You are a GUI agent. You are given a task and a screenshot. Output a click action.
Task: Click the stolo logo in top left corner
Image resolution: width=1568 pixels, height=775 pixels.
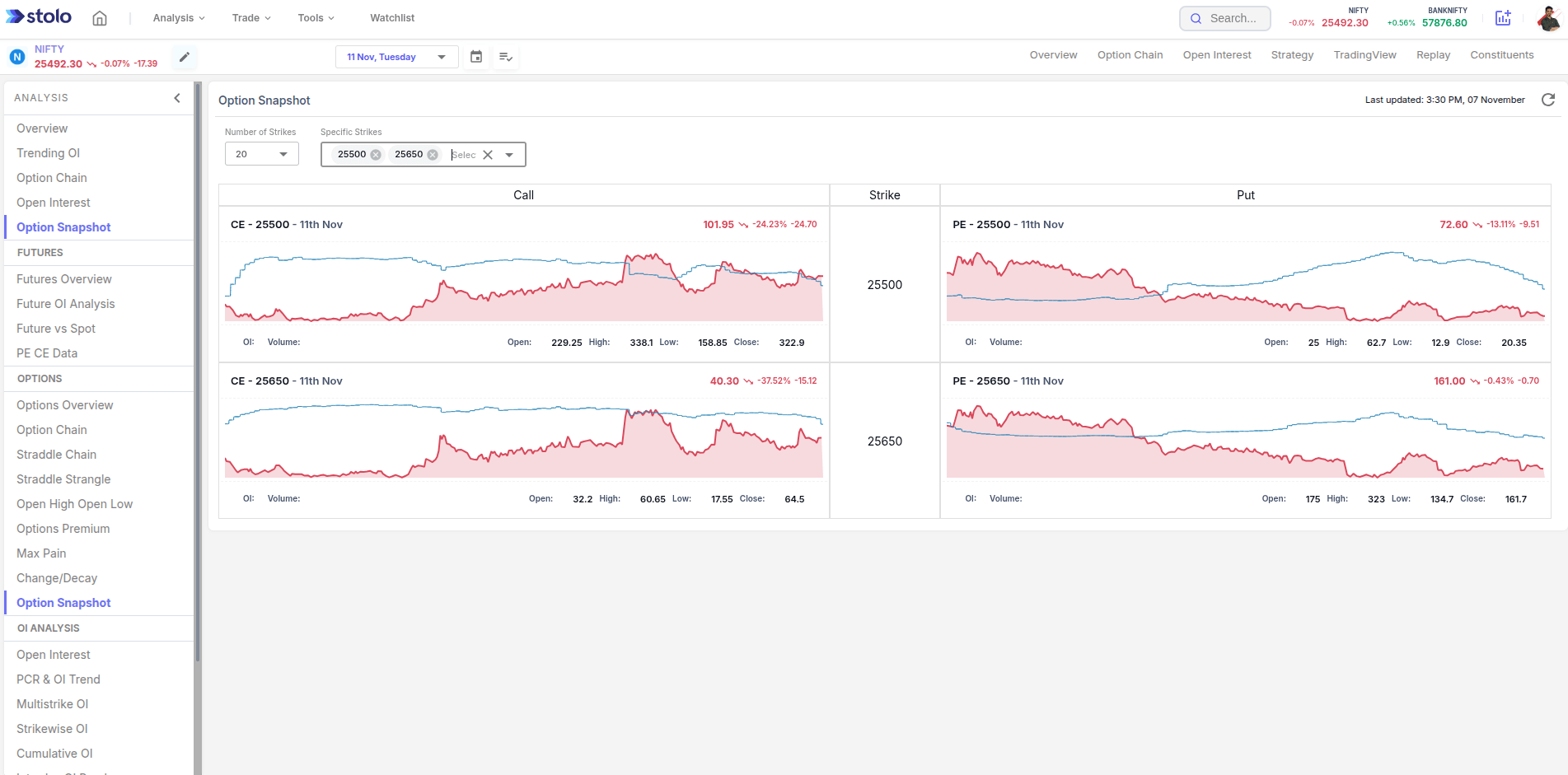38,16
